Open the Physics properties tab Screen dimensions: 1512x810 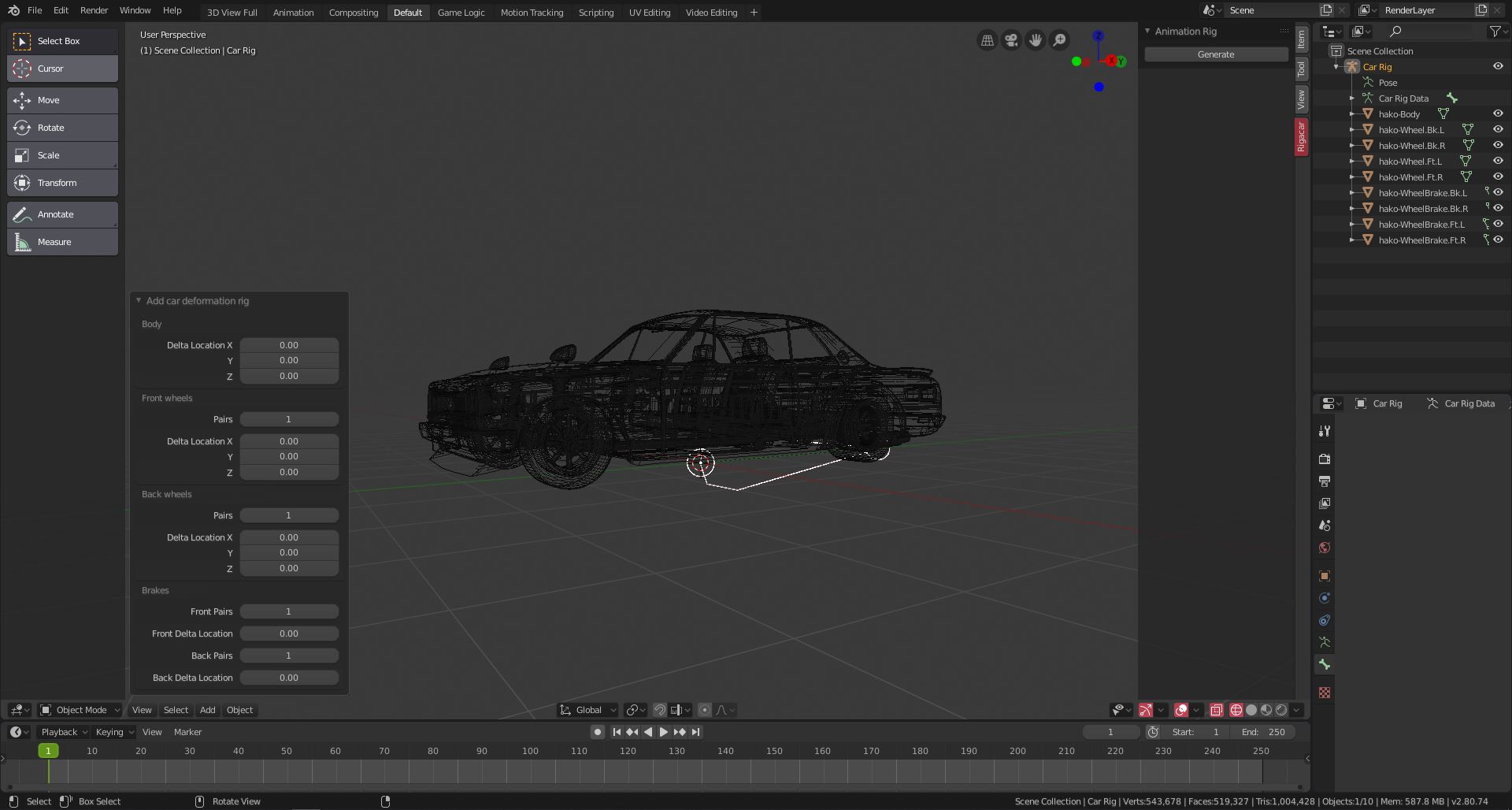point(1325,620)
